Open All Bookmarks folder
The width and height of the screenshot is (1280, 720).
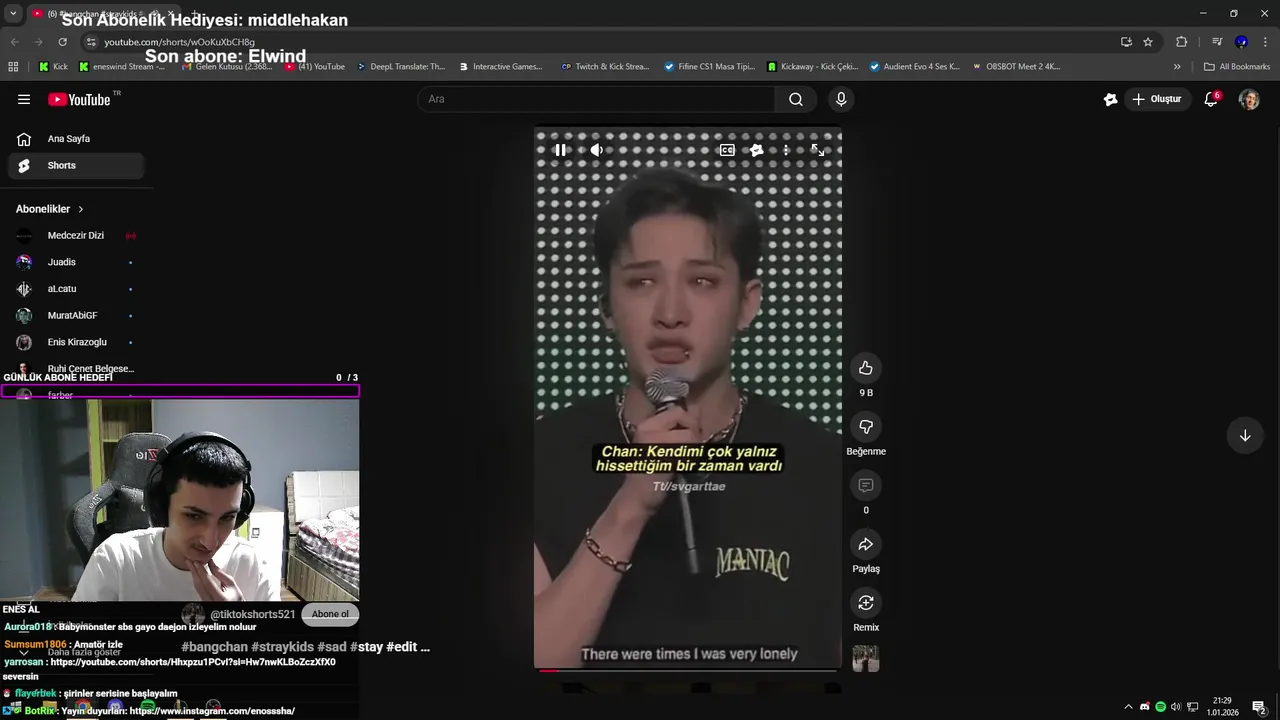[x=1237, y=67]
